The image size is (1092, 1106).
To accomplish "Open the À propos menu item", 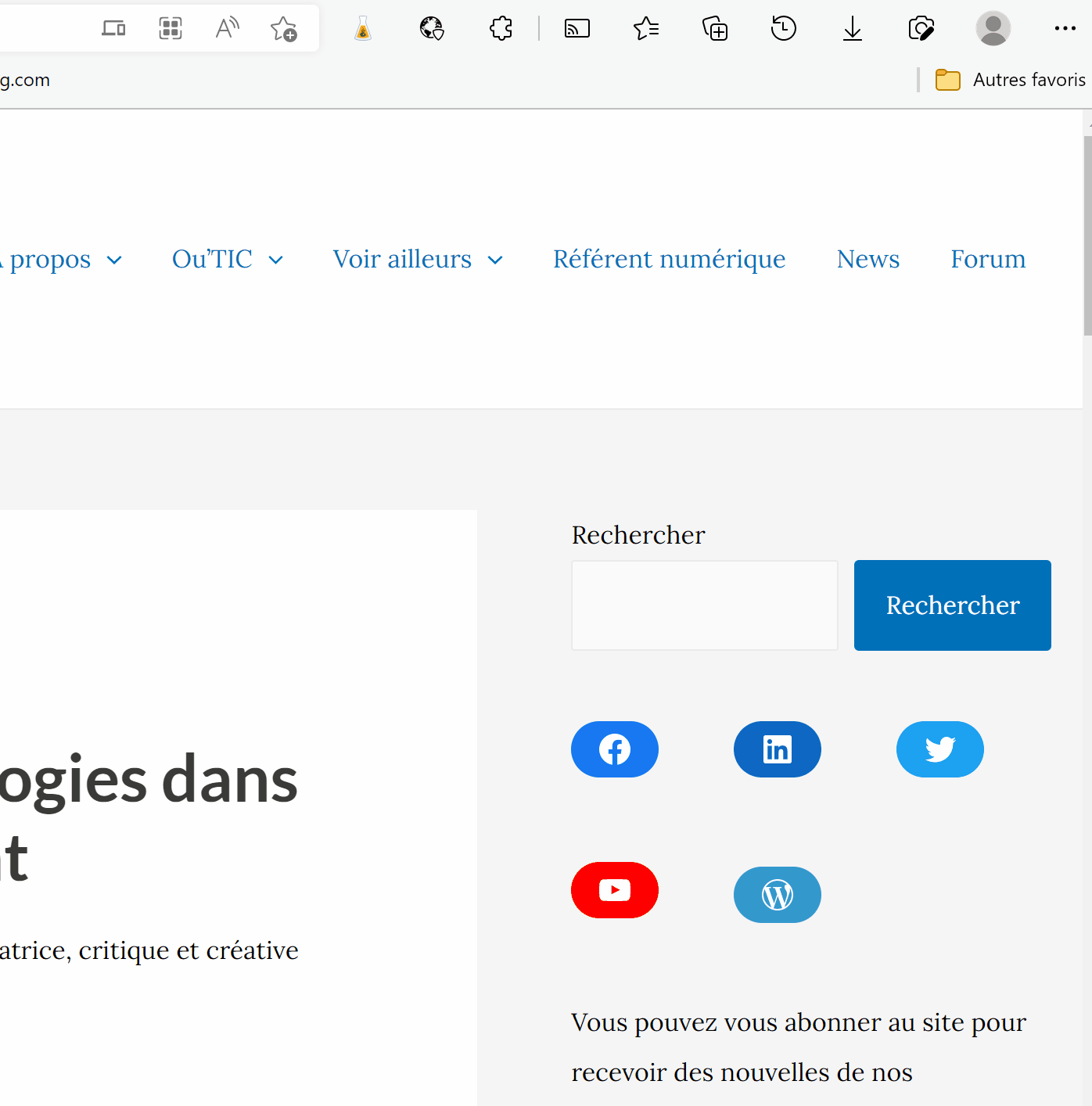I will click(47, 259).
